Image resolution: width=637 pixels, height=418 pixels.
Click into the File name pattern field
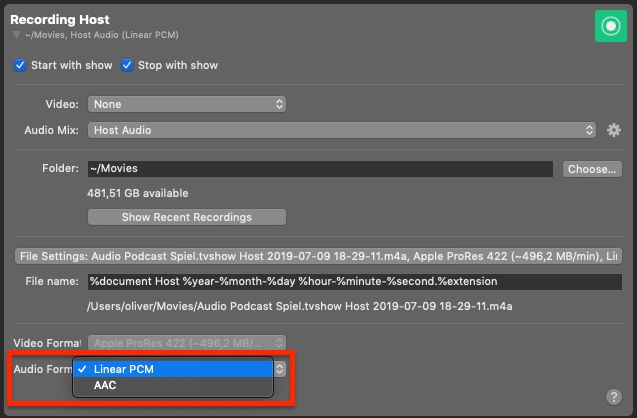pyautogui.click(x=355, y=282)
